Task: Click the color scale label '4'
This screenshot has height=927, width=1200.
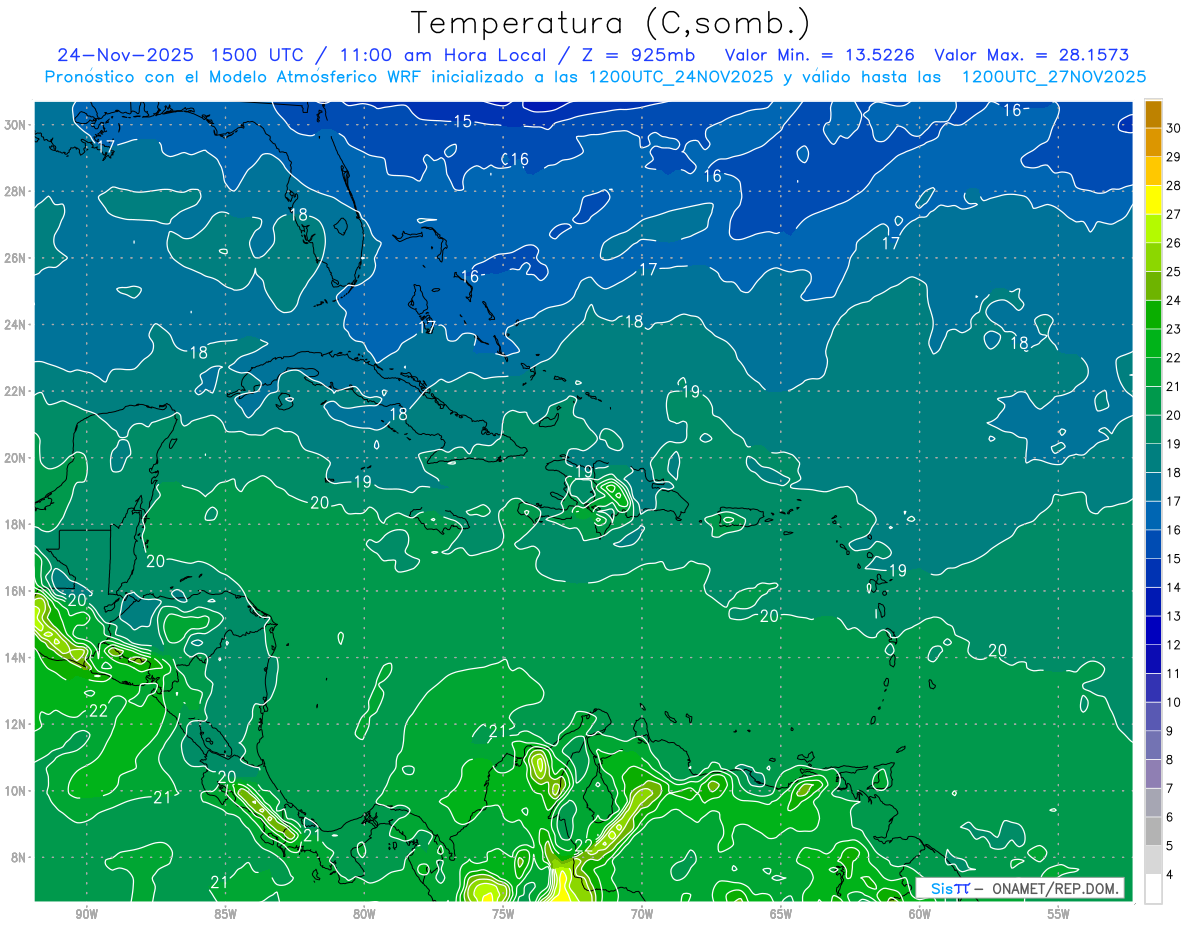Action: (x=1170, y=875)
